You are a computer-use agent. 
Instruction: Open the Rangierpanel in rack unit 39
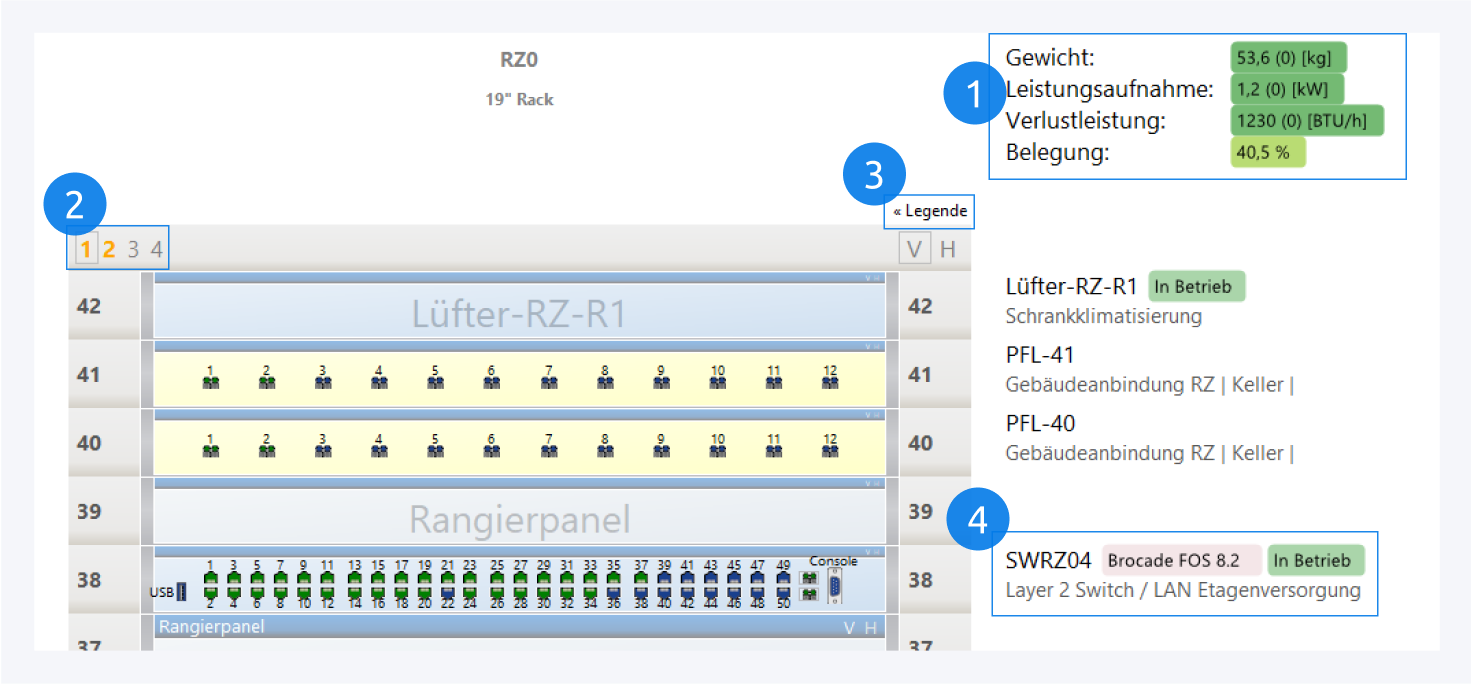click(519, 519)
